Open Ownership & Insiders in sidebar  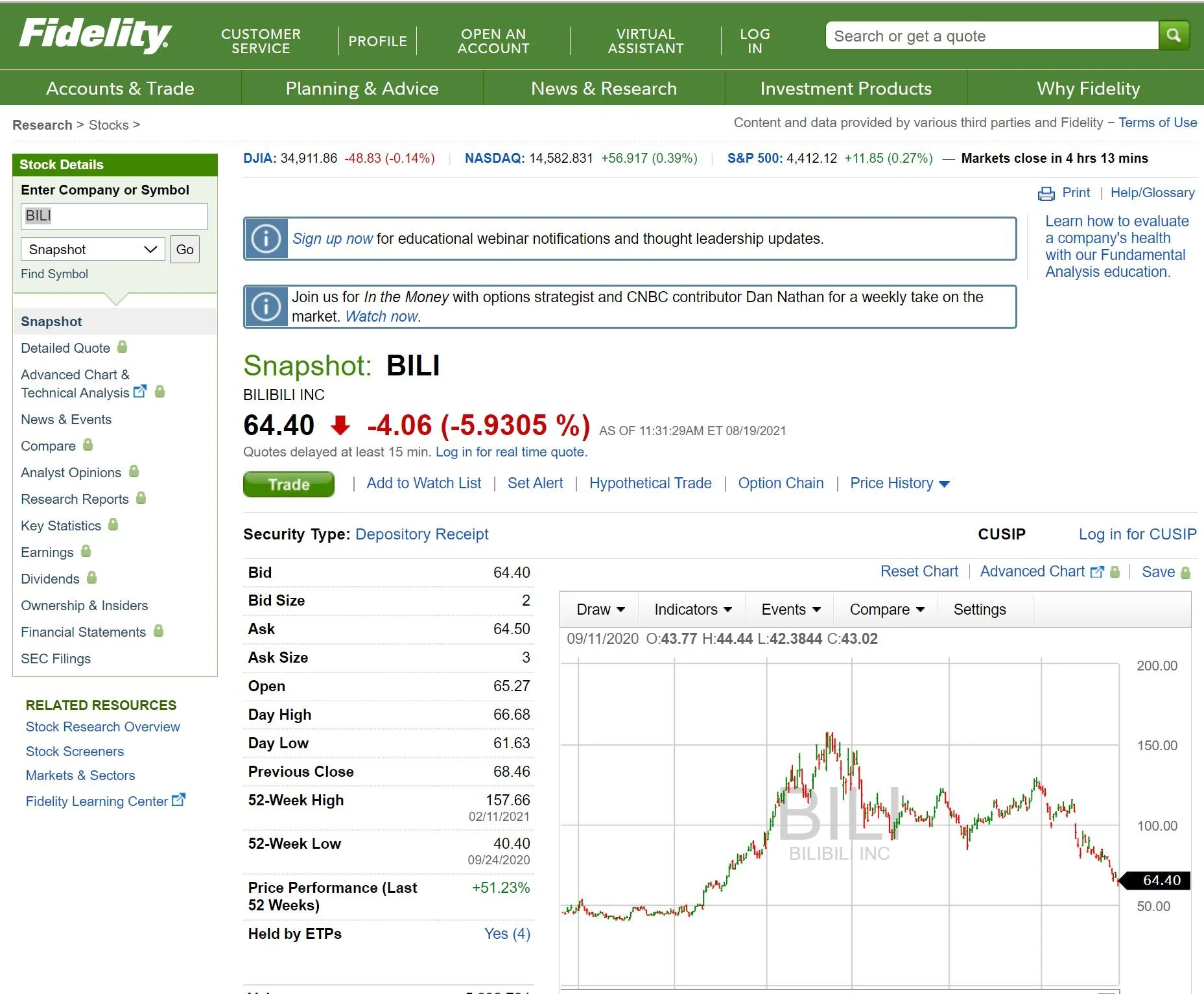coord(84,606)
